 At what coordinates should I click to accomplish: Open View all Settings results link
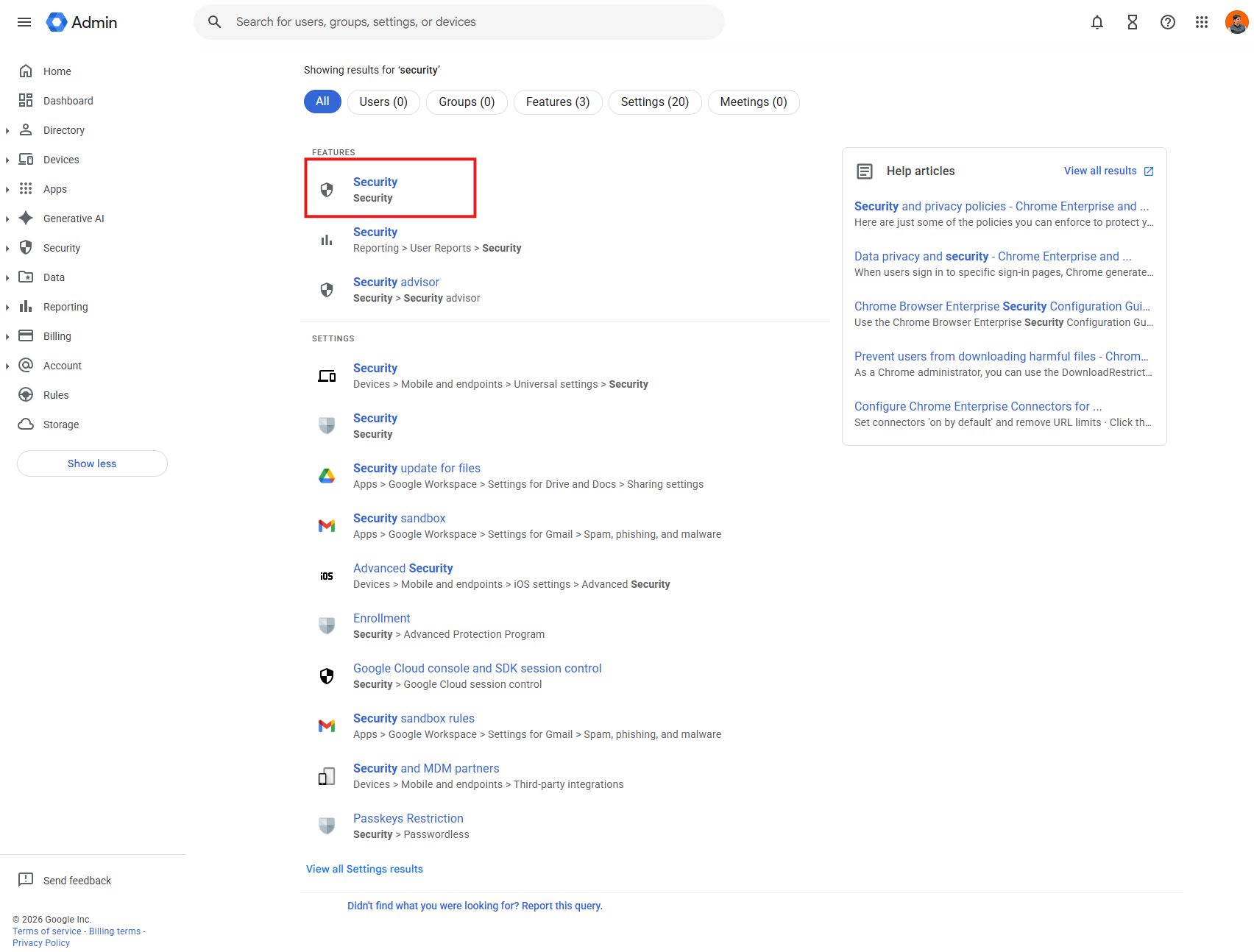point(364,869)
